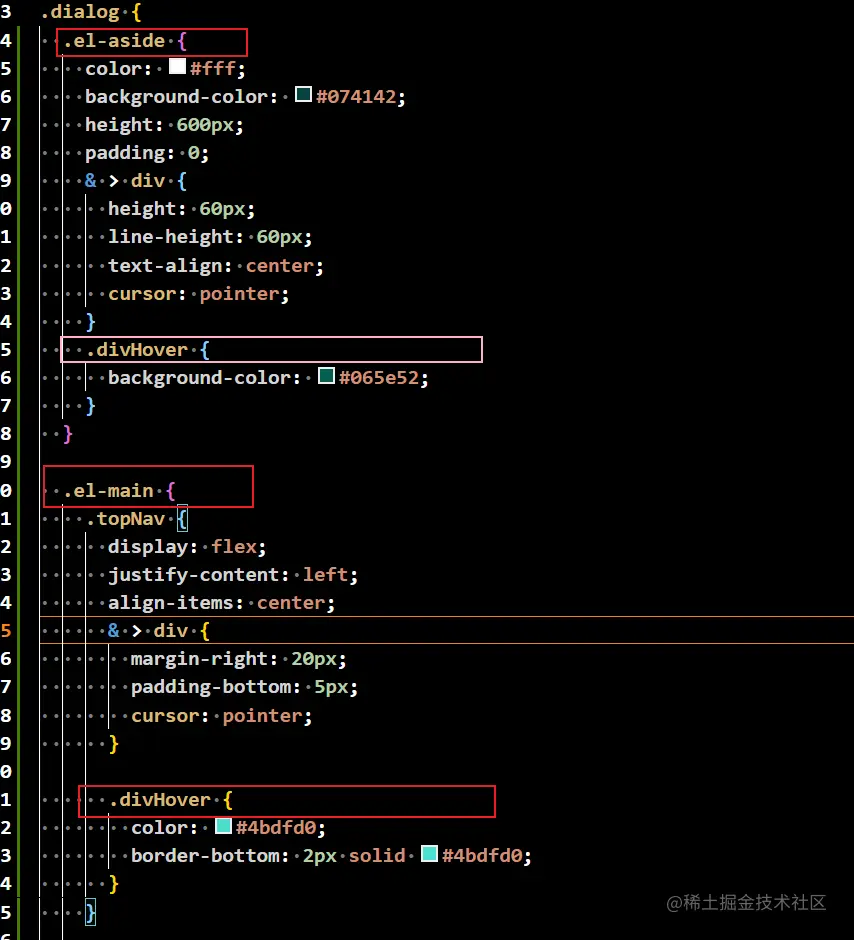
Task: Click the '& > div' selector under .el-aside
Action: point(125,181)
